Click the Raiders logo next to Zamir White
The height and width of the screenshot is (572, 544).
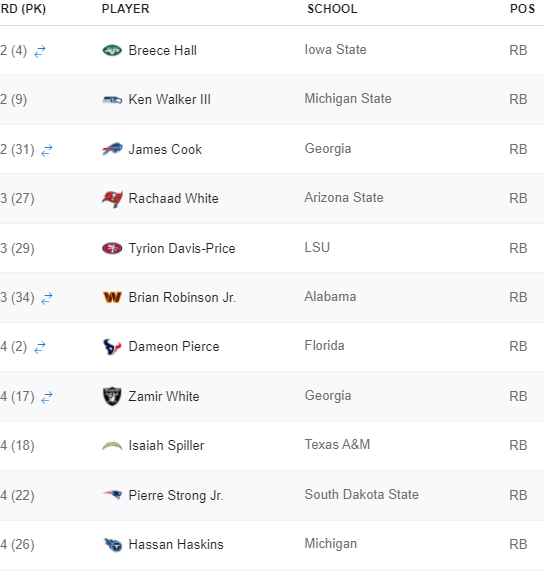[x=112, y=396]
